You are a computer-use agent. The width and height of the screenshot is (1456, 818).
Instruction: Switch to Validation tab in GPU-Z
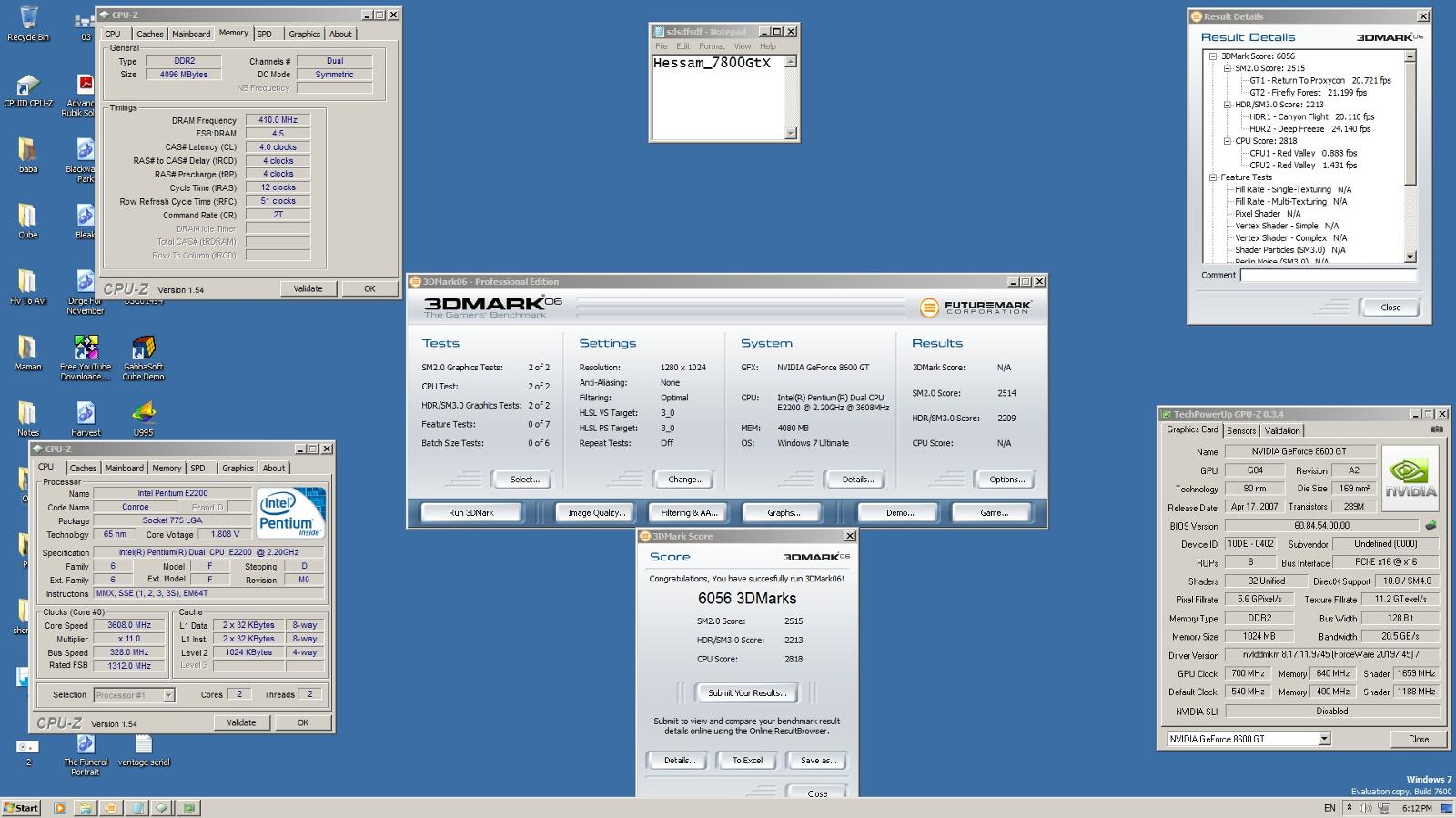tap(1282, 431)
